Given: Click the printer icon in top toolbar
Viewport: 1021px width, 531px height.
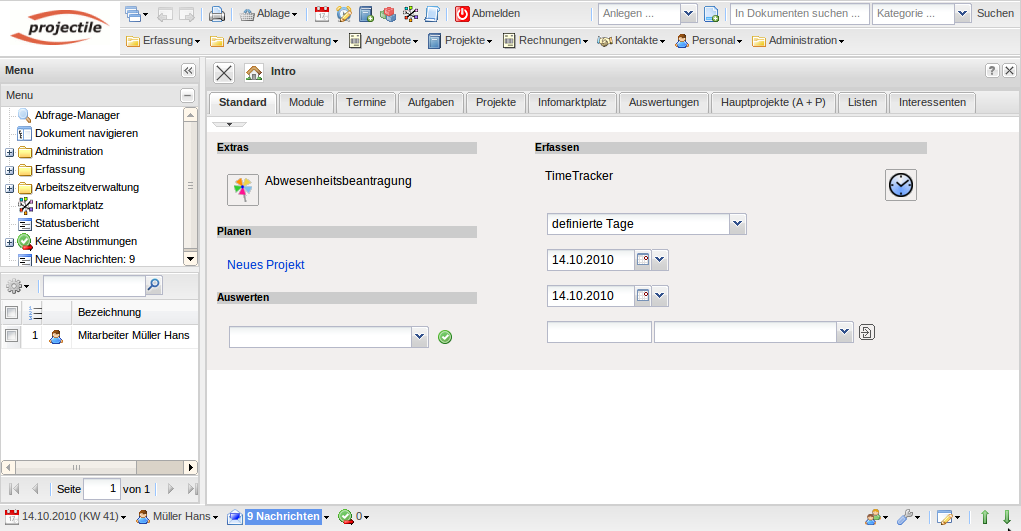Looking at the screenshot, I should [217, 14].
